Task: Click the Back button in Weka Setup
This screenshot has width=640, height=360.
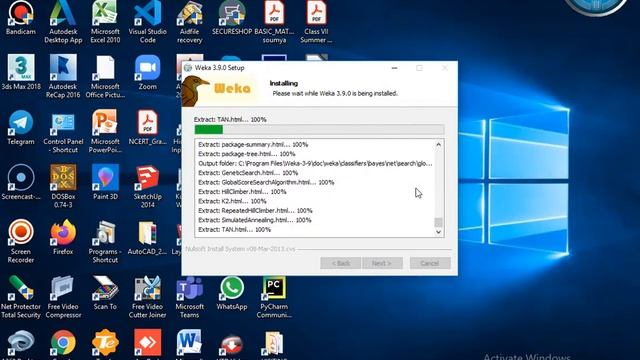Action: point(340,263)
